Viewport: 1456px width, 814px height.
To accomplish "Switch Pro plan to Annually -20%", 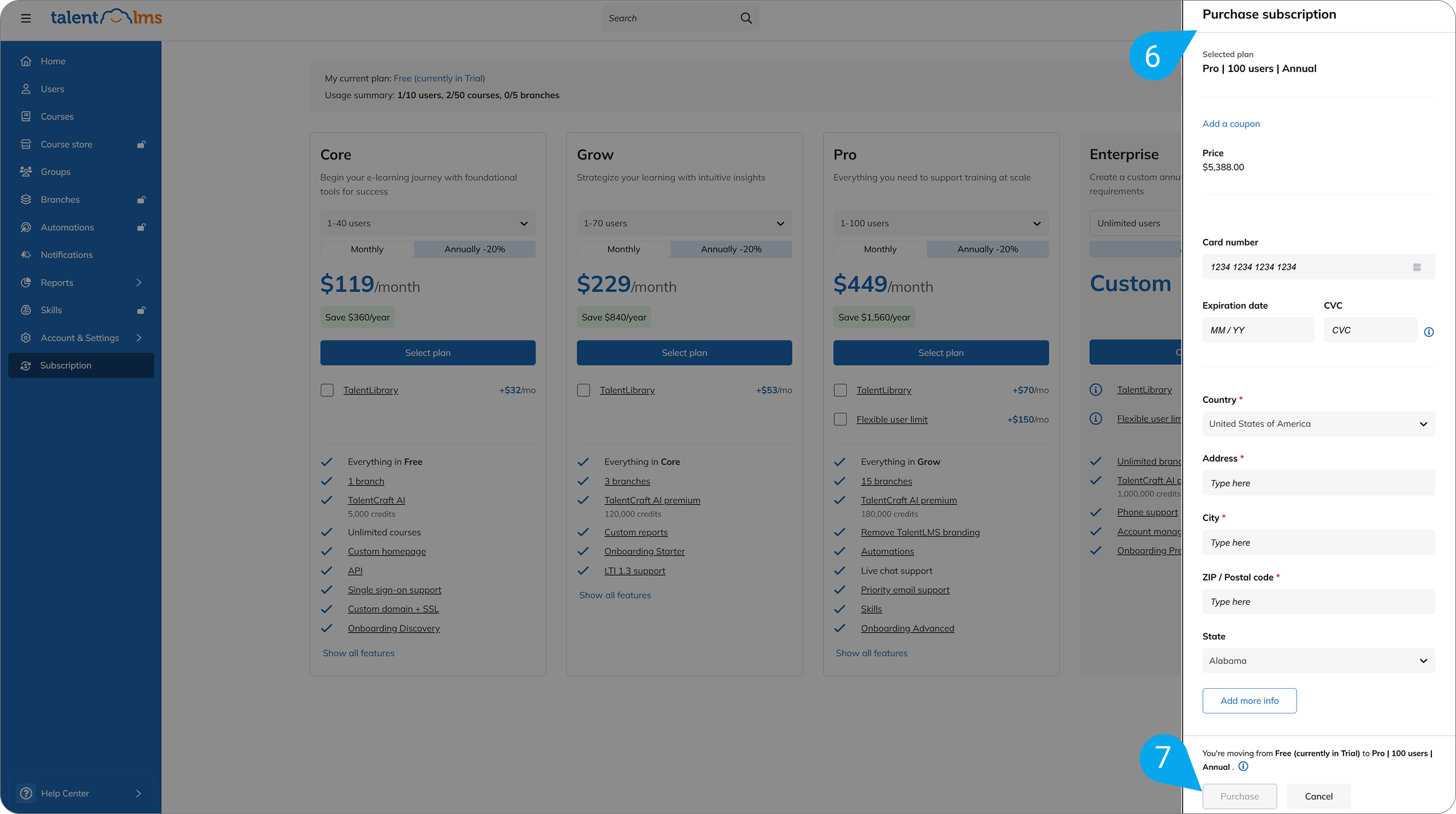I will point(988,249).
